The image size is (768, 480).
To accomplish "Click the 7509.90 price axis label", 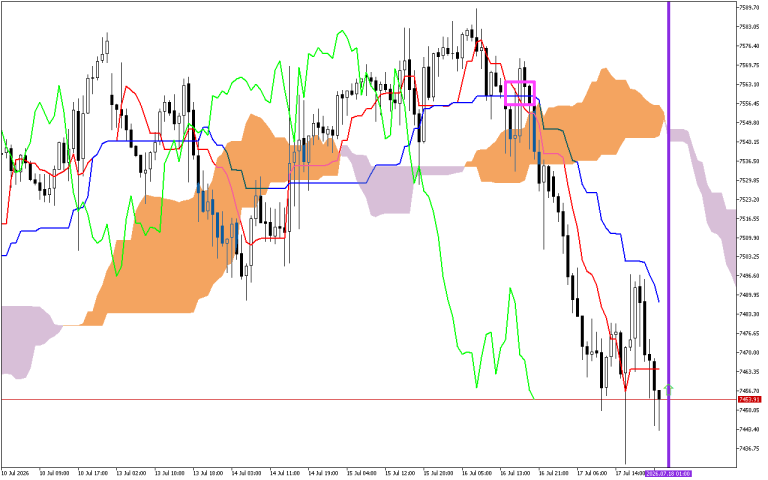I will point(749,238).
